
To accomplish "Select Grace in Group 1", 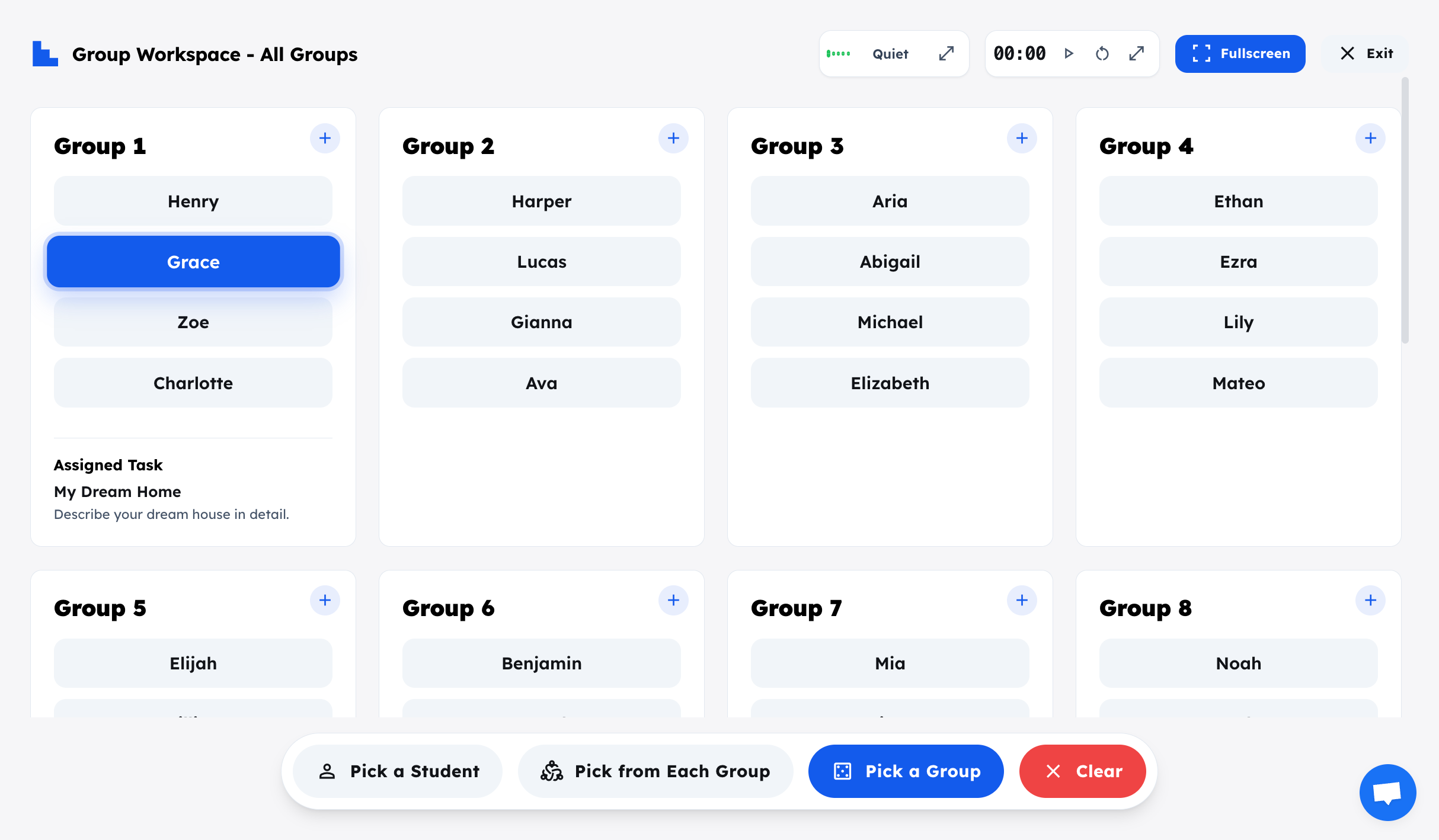I will click(193, 261).
